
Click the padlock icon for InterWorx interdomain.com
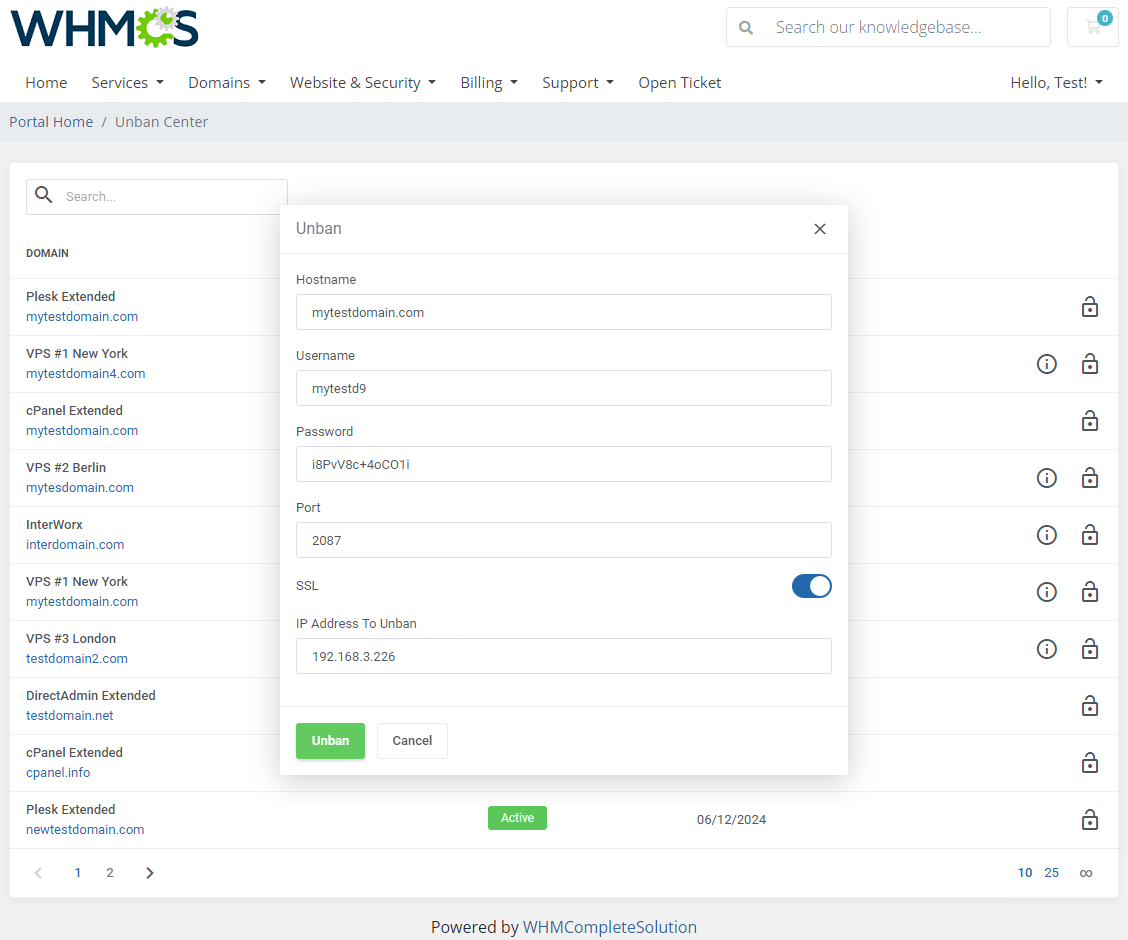1090,535
